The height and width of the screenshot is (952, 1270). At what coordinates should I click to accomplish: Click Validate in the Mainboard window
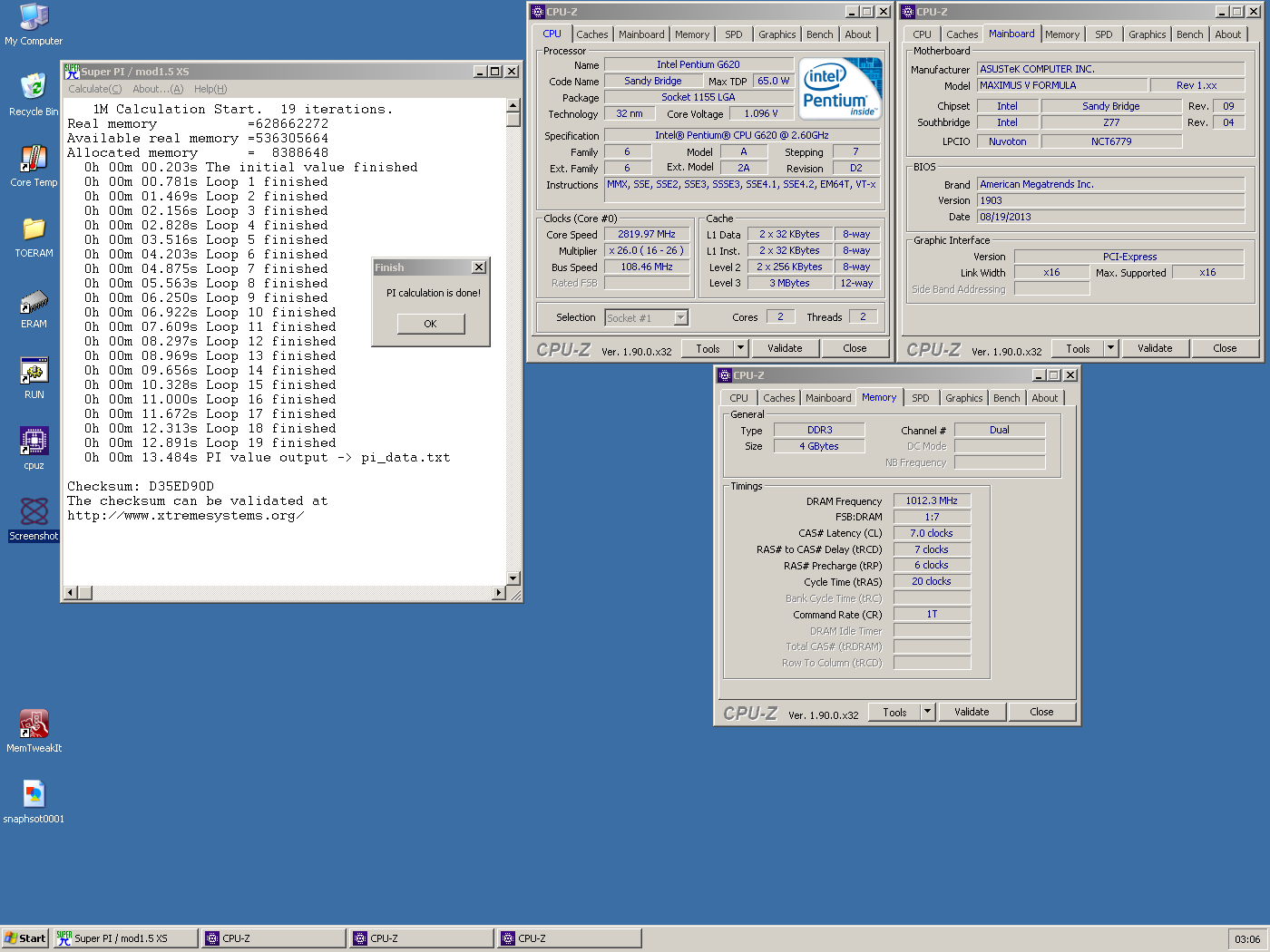(1155, 348)
